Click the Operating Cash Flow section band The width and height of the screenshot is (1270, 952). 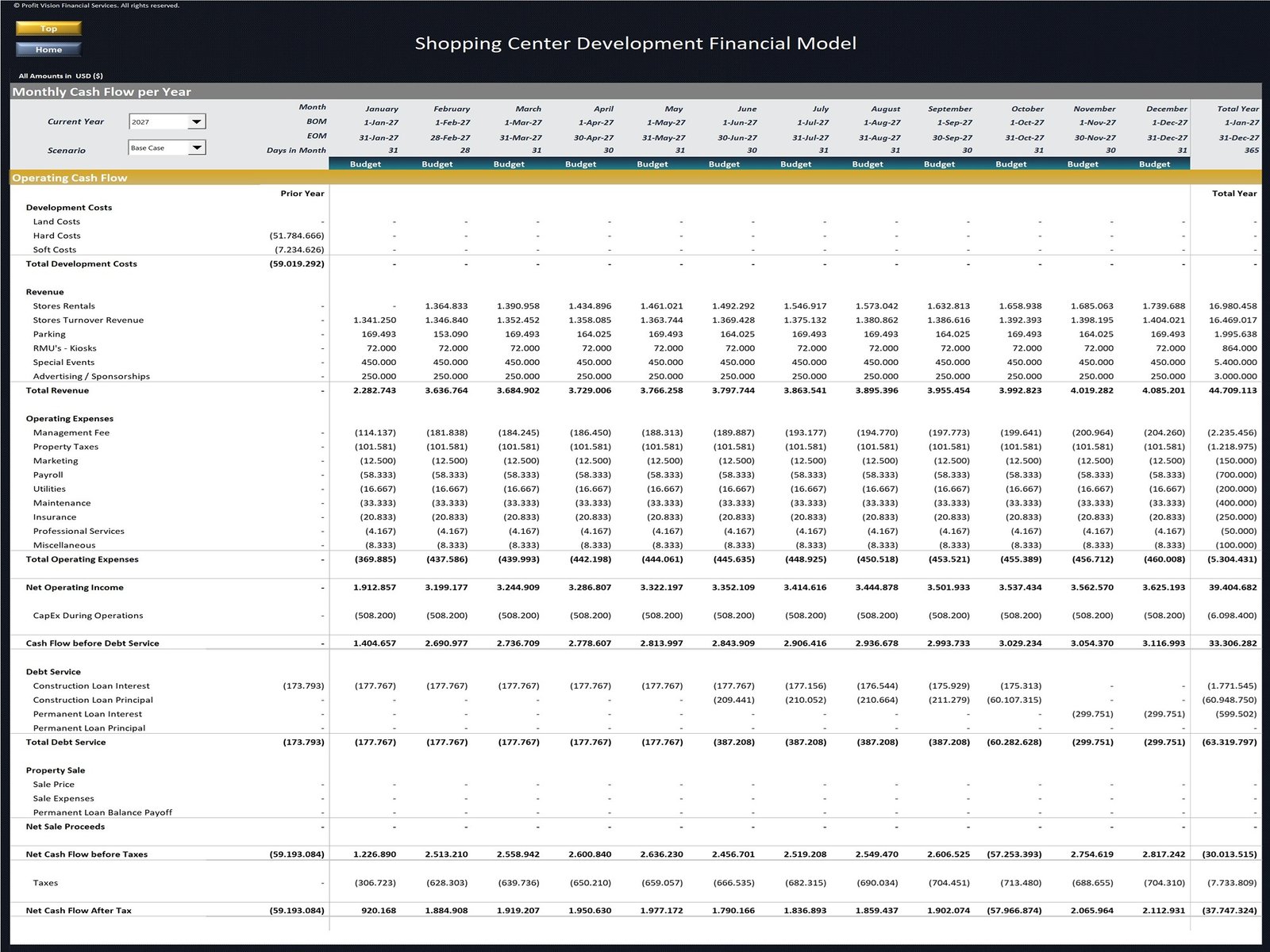pyautogui.click(x=70, y=178)
